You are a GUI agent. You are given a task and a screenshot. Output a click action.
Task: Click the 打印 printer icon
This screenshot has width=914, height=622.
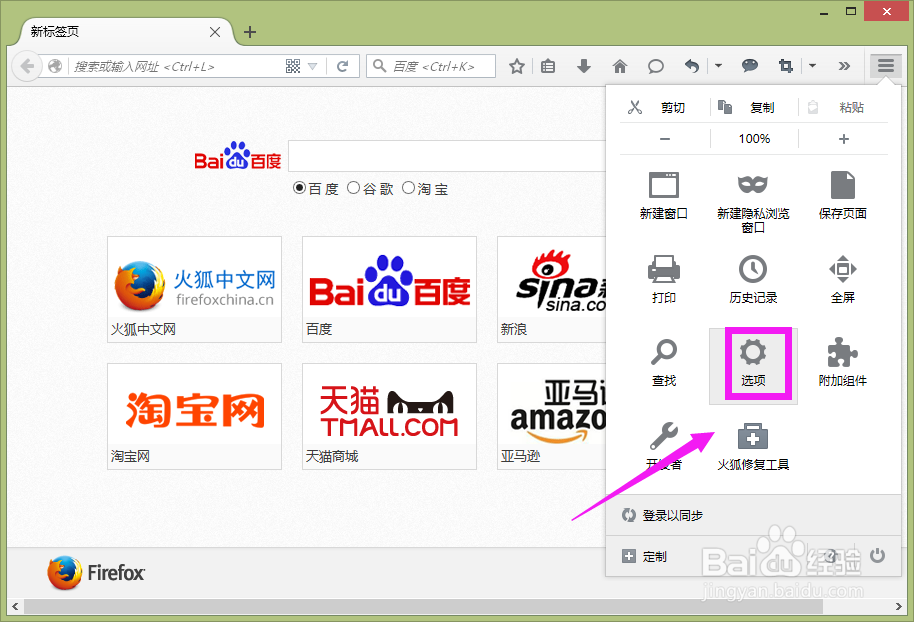pyautogui.click(x=664, y=269)
